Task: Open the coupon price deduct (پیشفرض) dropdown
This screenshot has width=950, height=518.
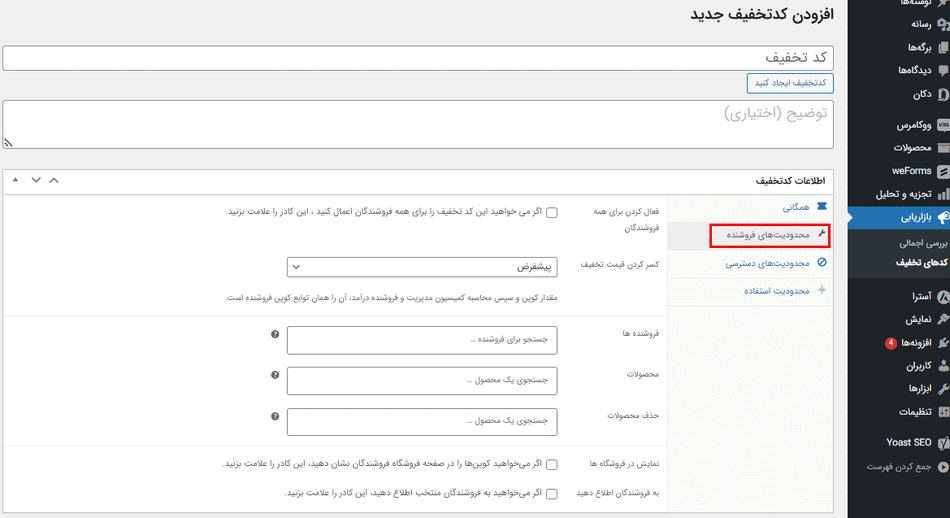Action: click(422, 267)
